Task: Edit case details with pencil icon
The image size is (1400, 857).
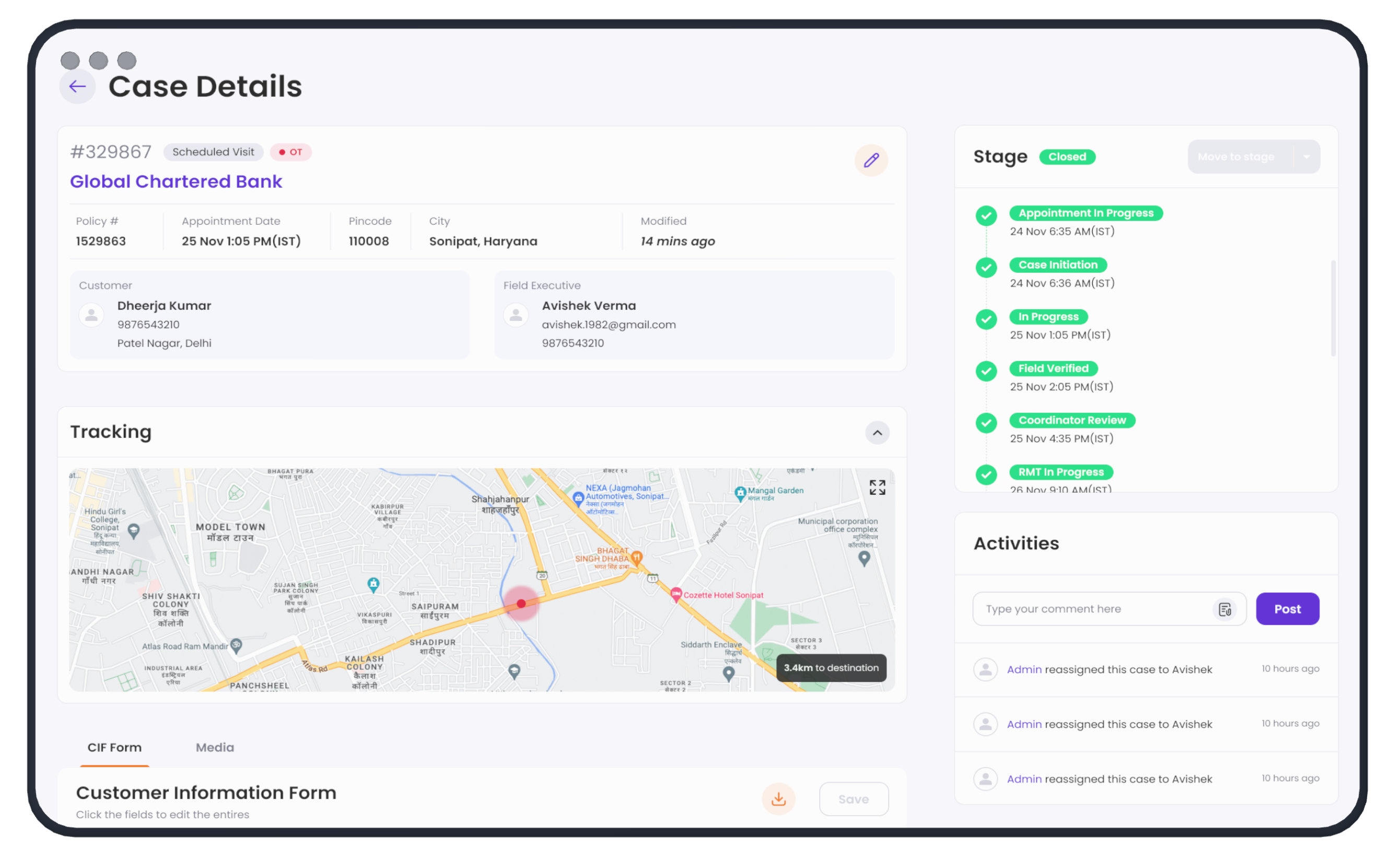Action: [x=871, y=160]
